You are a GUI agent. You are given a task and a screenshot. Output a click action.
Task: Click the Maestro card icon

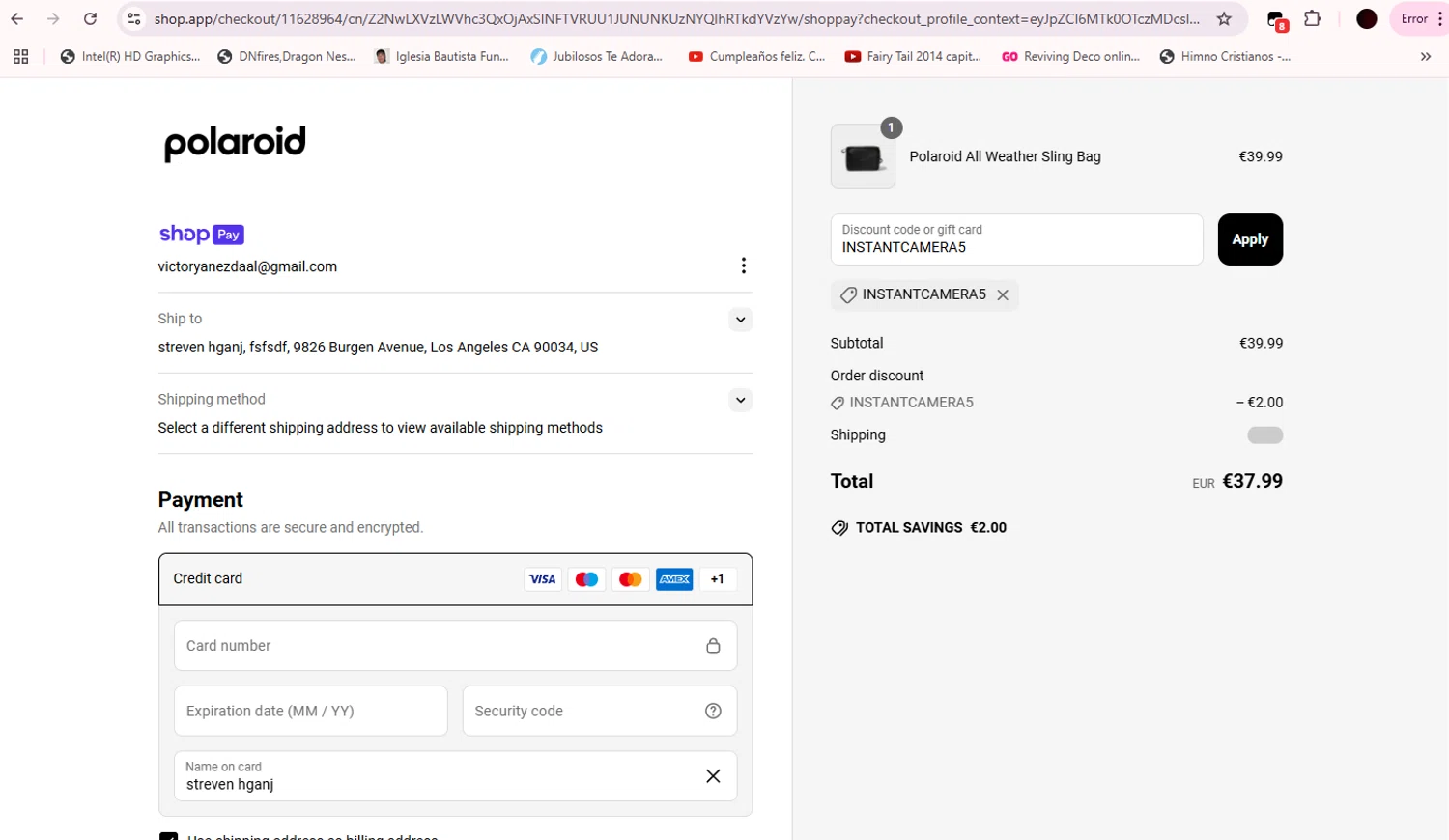pyautogui.click(x=586, y=579)
